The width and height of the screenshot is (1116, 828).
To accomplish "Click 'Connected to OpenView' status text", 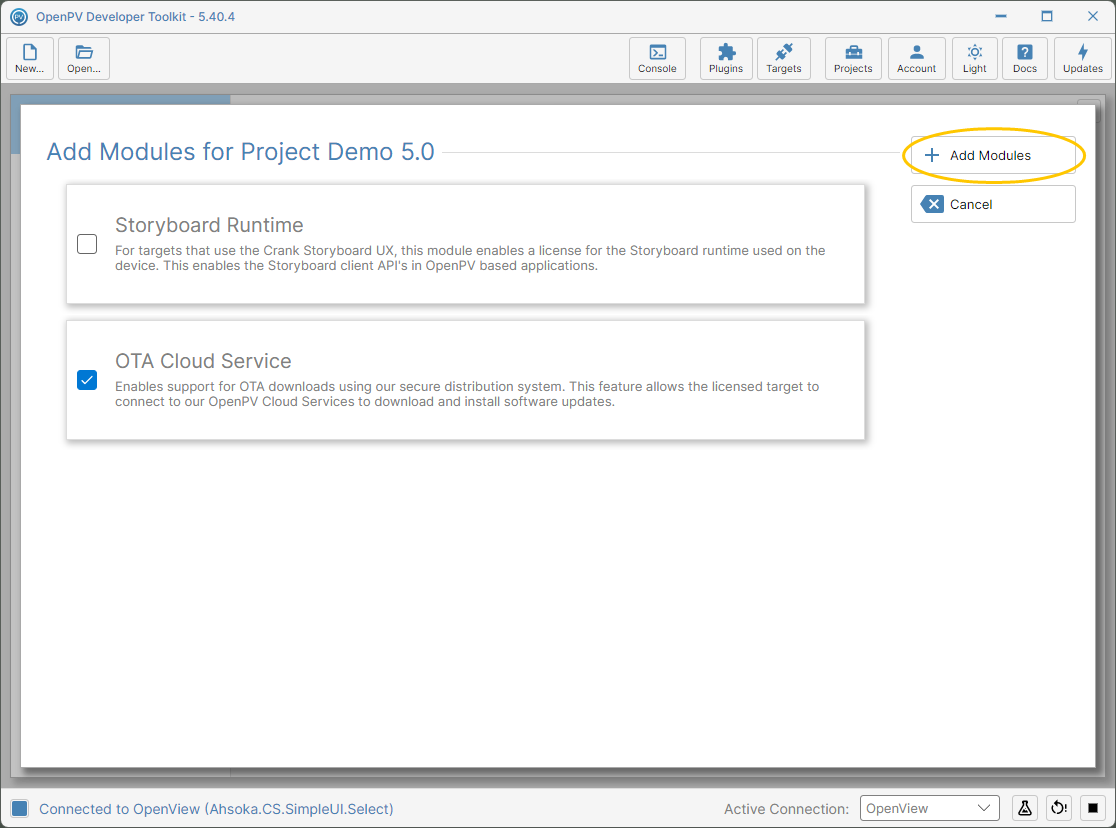I will [x=216, y=809].
